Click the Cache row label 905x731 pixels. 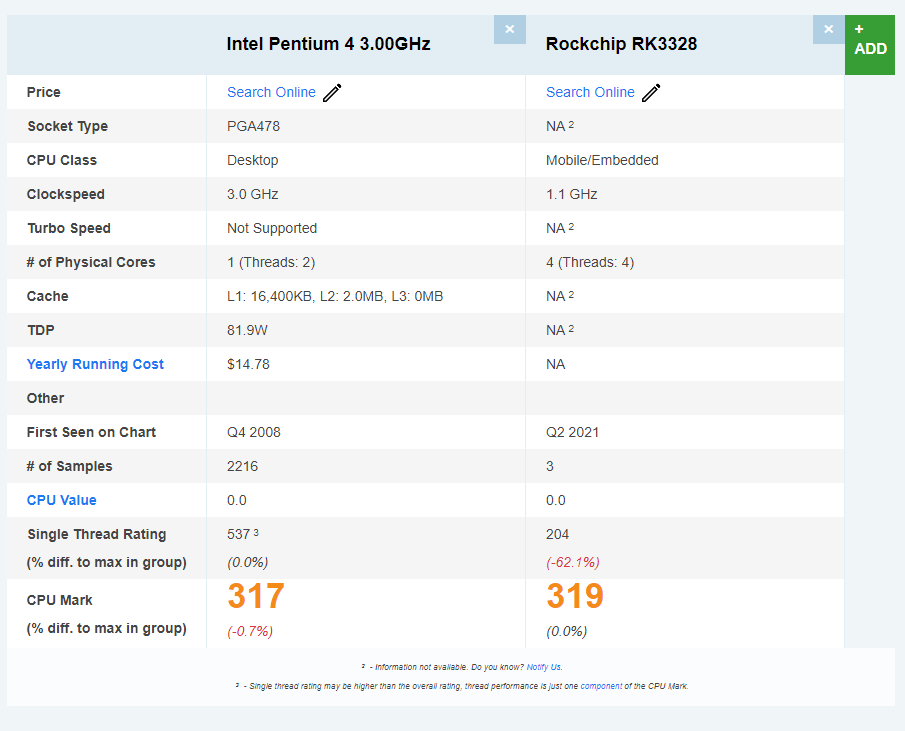(x=47, y=297)
